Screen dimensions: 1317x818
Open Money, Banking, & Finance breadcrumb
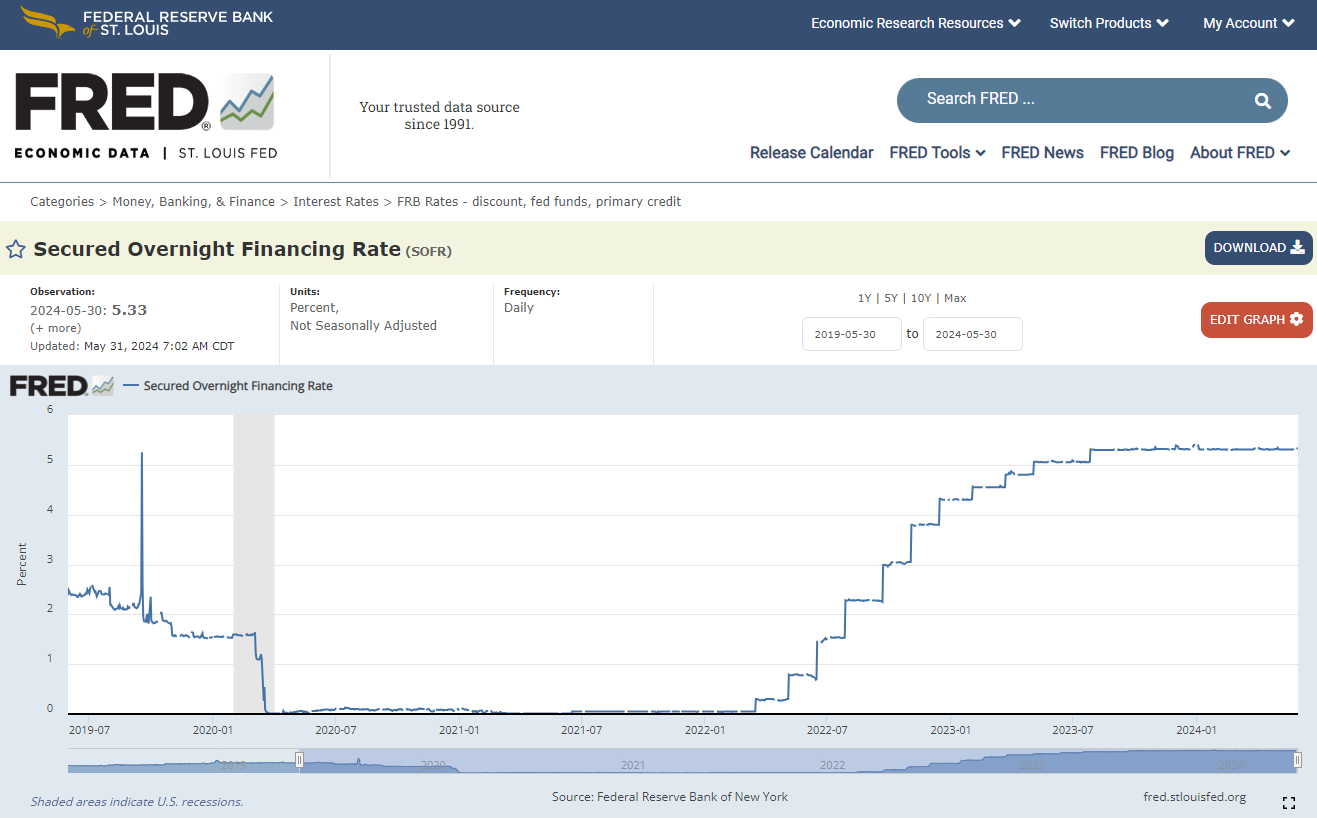193,202
